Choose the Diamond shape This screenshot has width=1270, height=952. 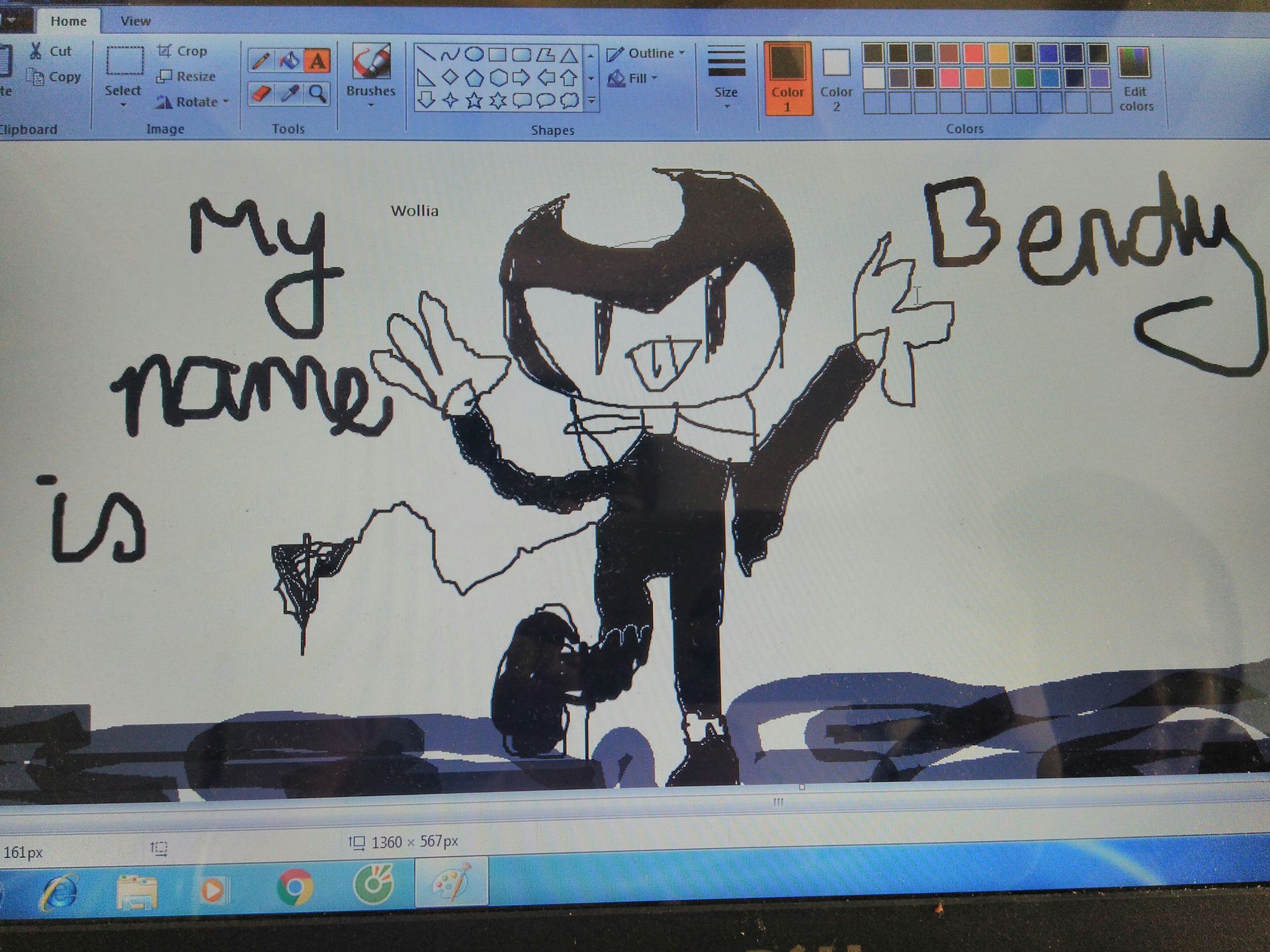(x=450, y=78)
